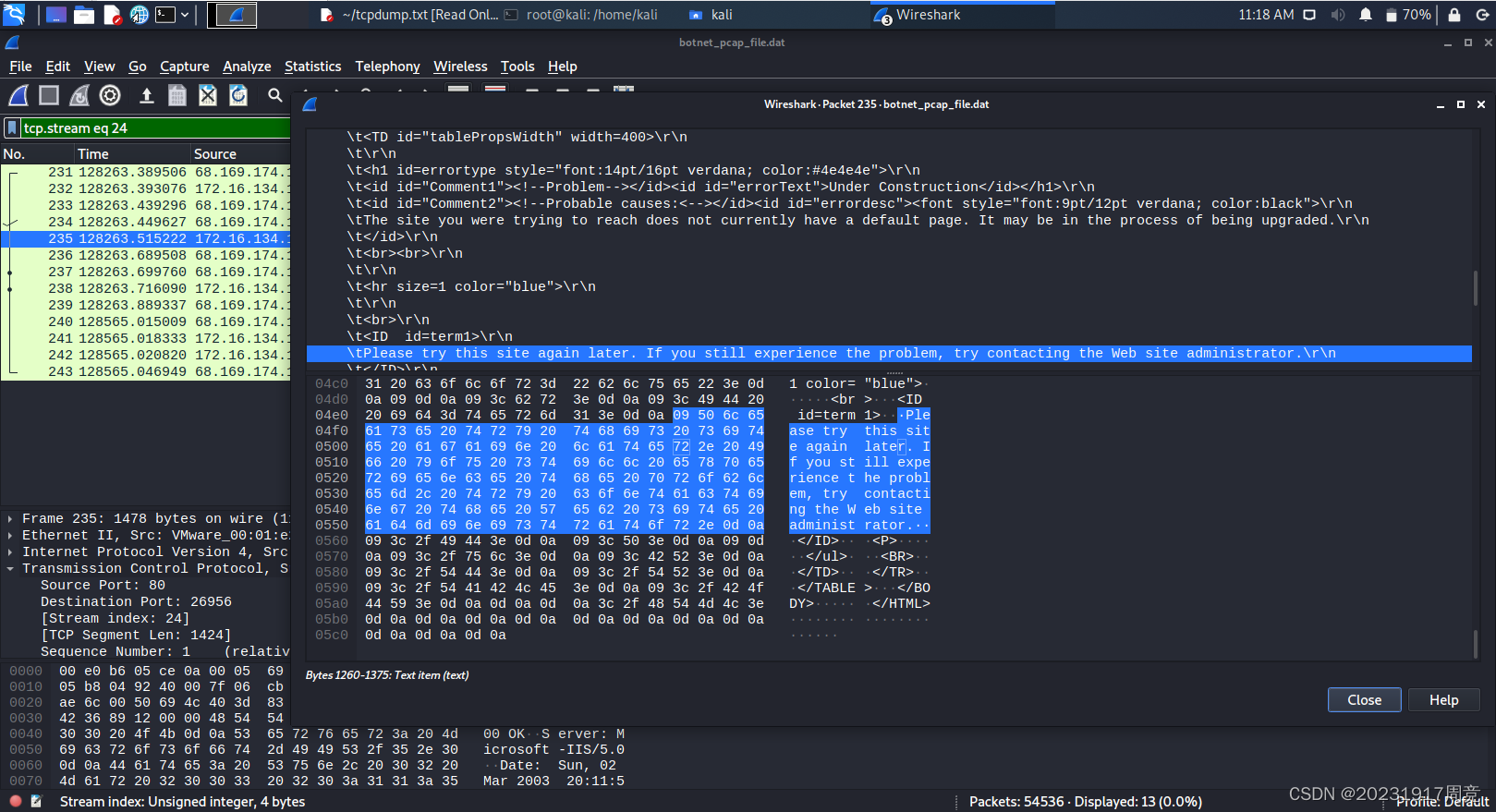Open the Telephony menu

[387, 67]
